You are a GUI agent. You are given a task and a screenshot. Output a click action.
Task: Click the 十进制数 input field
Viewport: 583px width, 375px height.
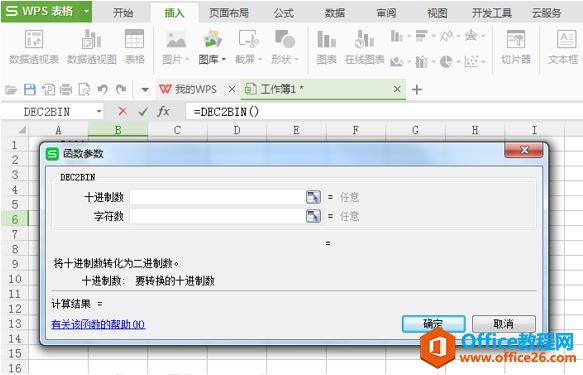(x=217, y=197)
